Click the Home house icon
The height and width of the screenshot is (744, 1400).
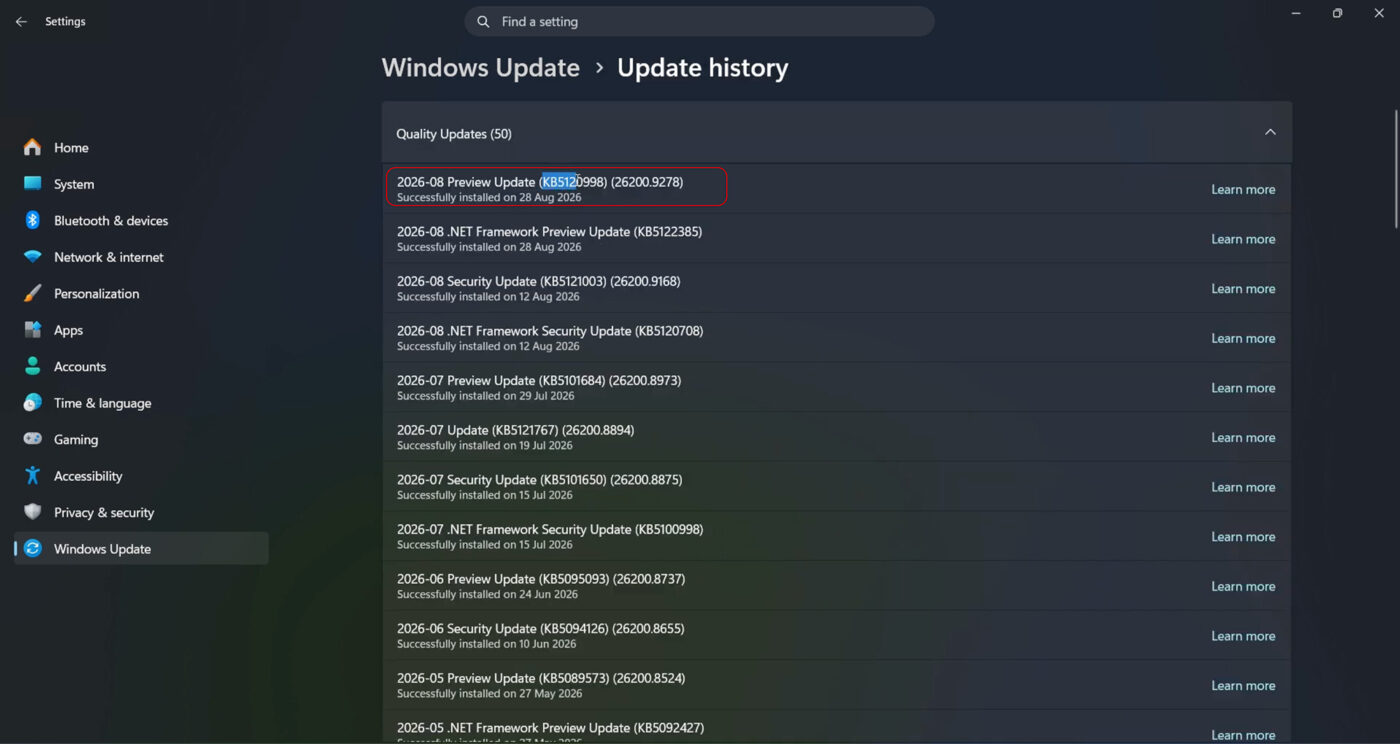pyautogui.click(x=33, y=147)
